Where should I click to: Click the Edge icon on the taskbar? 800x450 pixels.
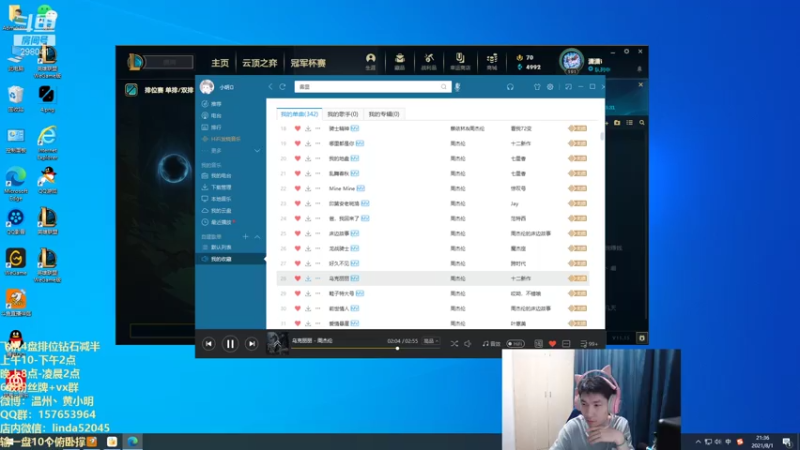pos(133,441)
